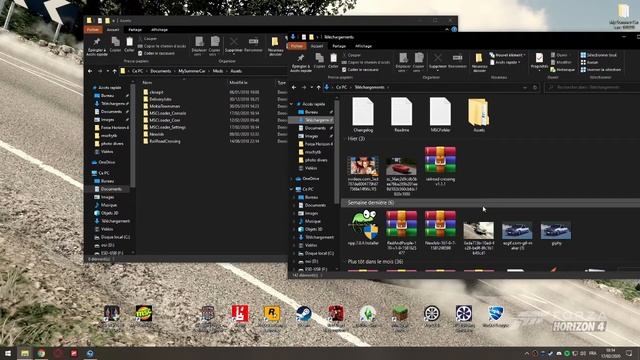Click Supprimer in the Téléchargements window ribbon
640x360 pixels.
pyautogui.click(x=438, y=61)
